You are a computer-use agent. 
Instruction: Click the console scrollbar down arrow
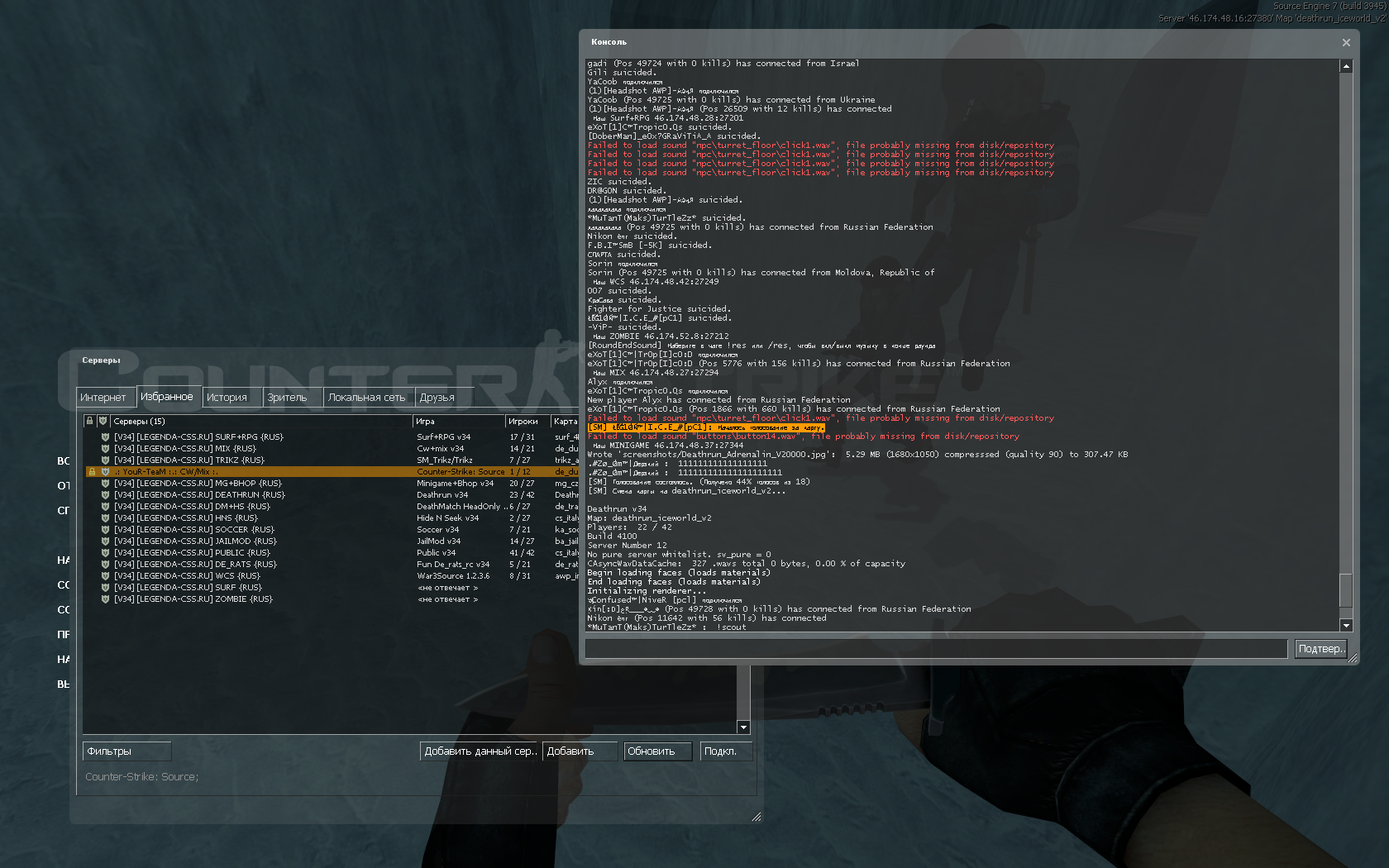[1346, 626]
